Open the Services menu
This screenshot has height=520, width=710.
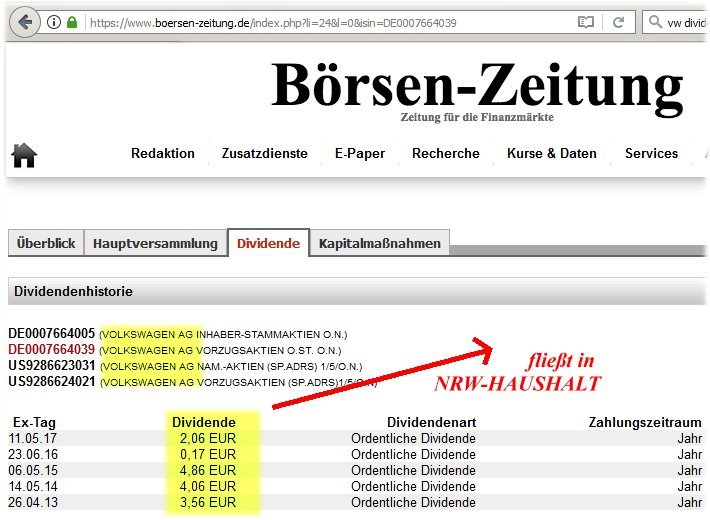click(x=651, y=154)
